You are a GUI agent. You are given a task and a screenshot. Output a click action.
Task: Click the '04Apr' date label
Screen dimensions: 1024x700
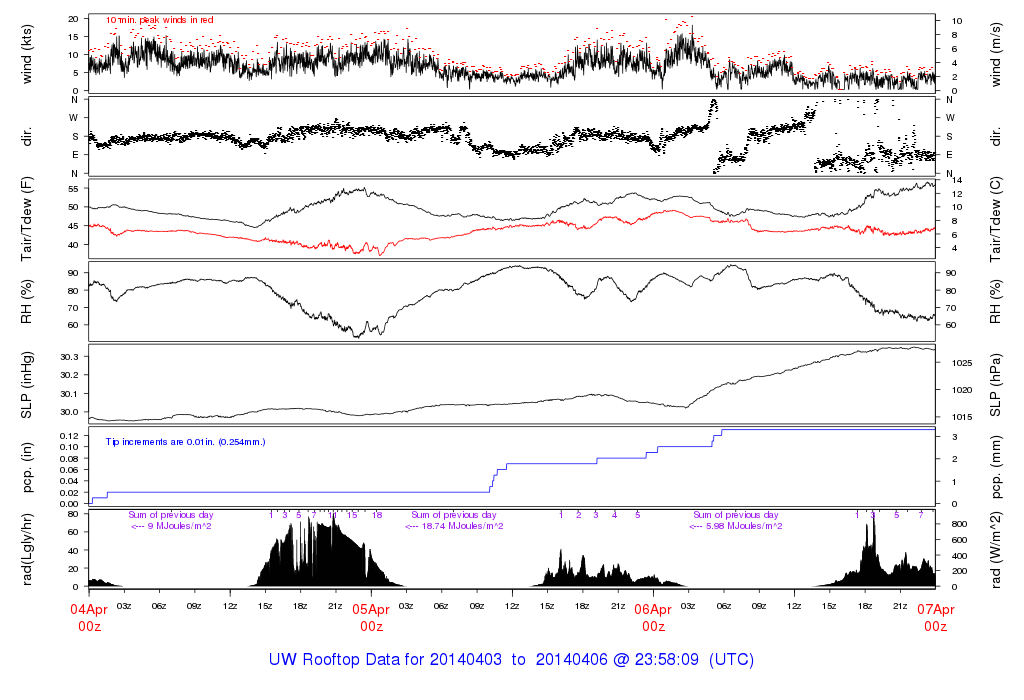pos(89,610)
